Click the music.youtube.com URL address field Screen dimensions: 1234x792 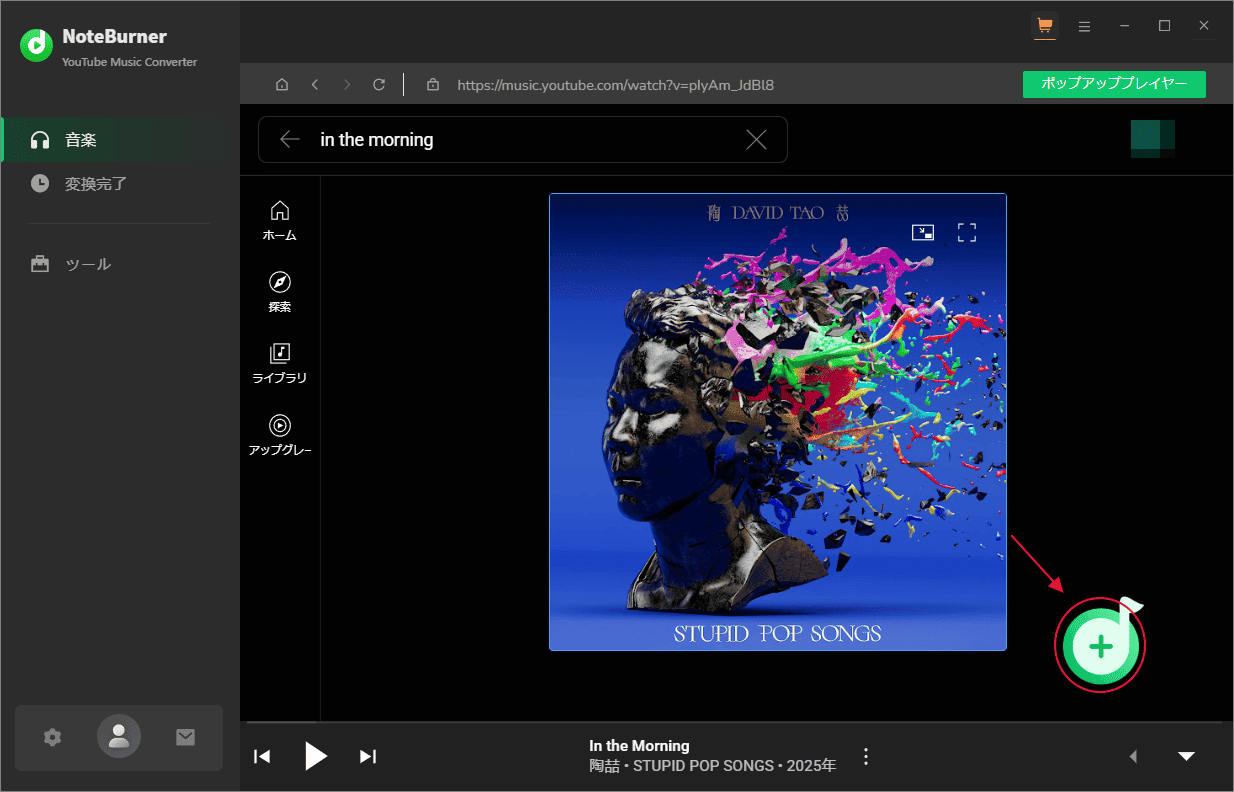coord(615,85)
